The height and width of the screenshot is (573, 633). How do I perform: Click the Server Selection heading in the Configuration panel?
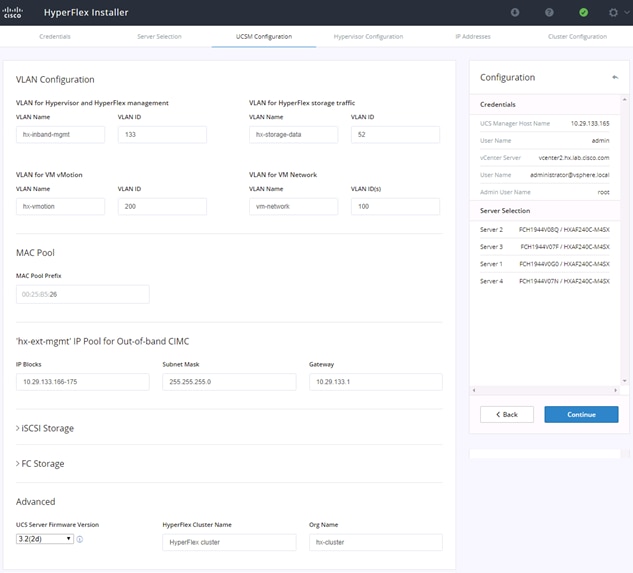[505, 210]
